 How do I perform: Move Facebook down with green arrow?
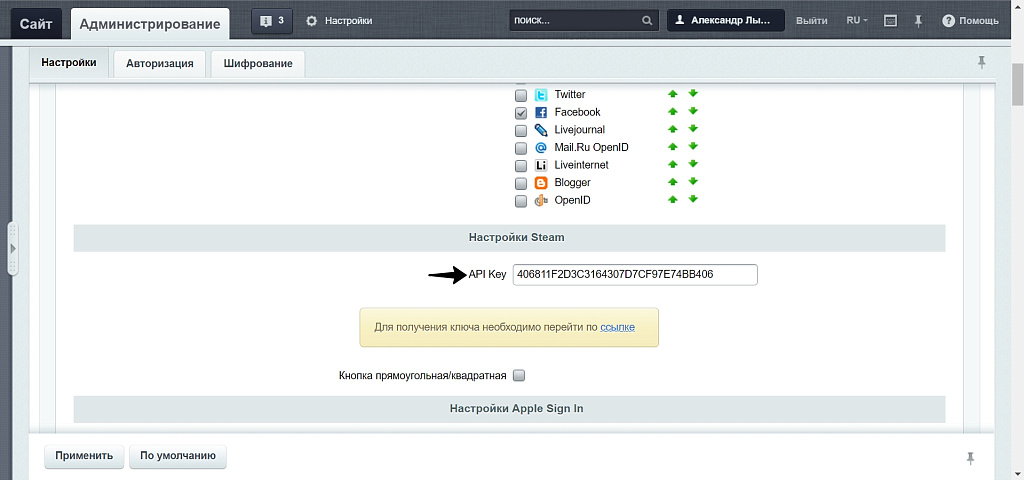[x=693, y=112]
